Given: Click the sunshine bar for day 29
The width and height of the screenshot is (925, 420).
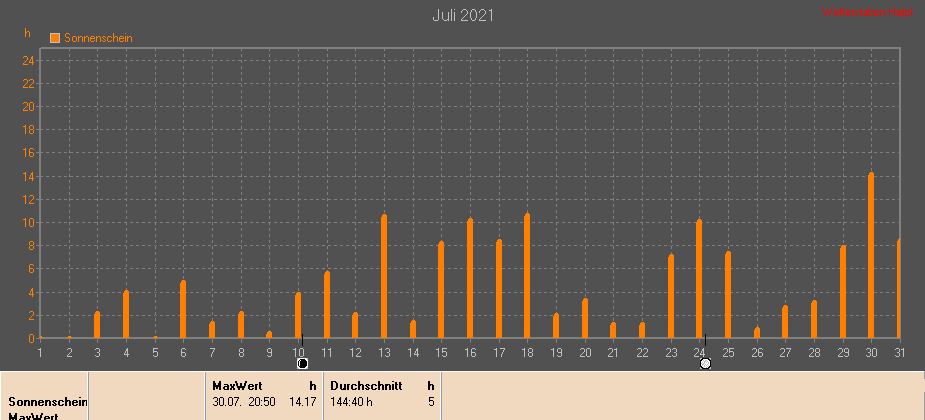Looking at the screenshot, I should (843, 292).
